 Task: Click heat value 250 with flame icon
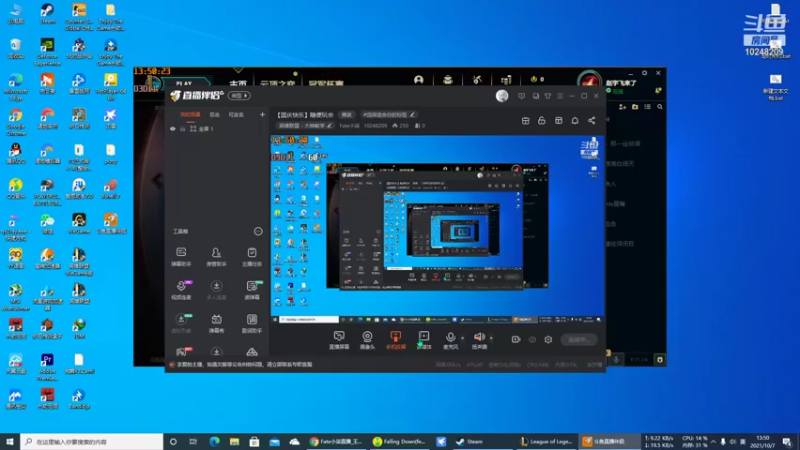pyautogui.click(x=401, y=126)
